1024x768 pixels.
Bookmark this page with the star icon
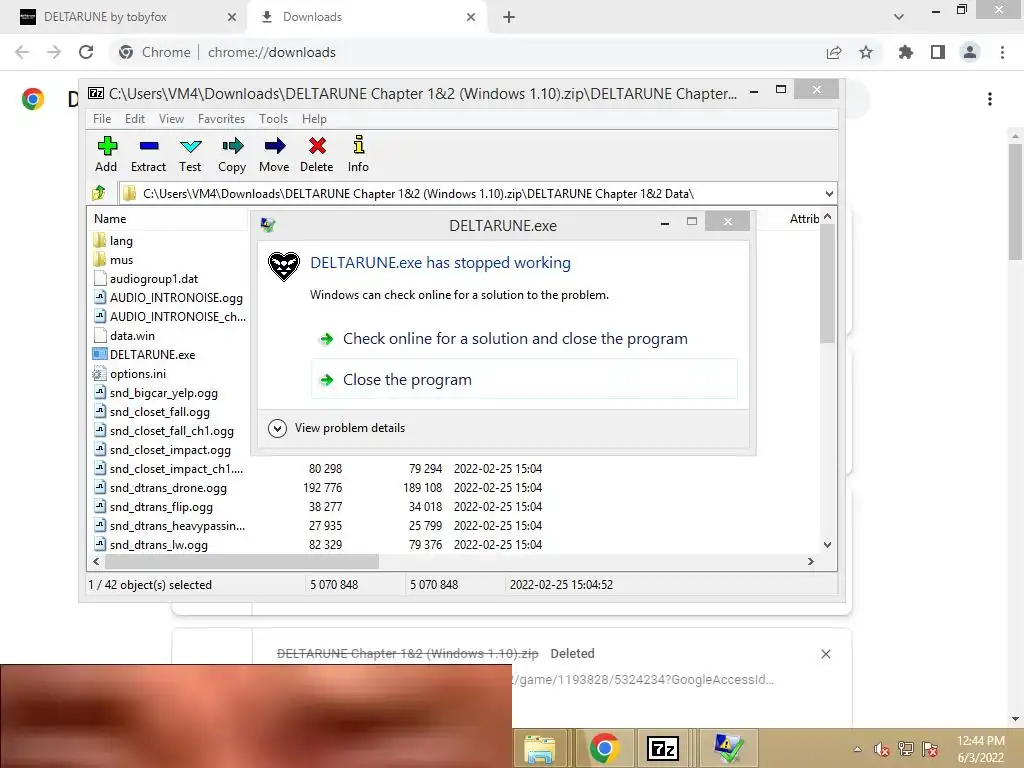click(866, 52)
